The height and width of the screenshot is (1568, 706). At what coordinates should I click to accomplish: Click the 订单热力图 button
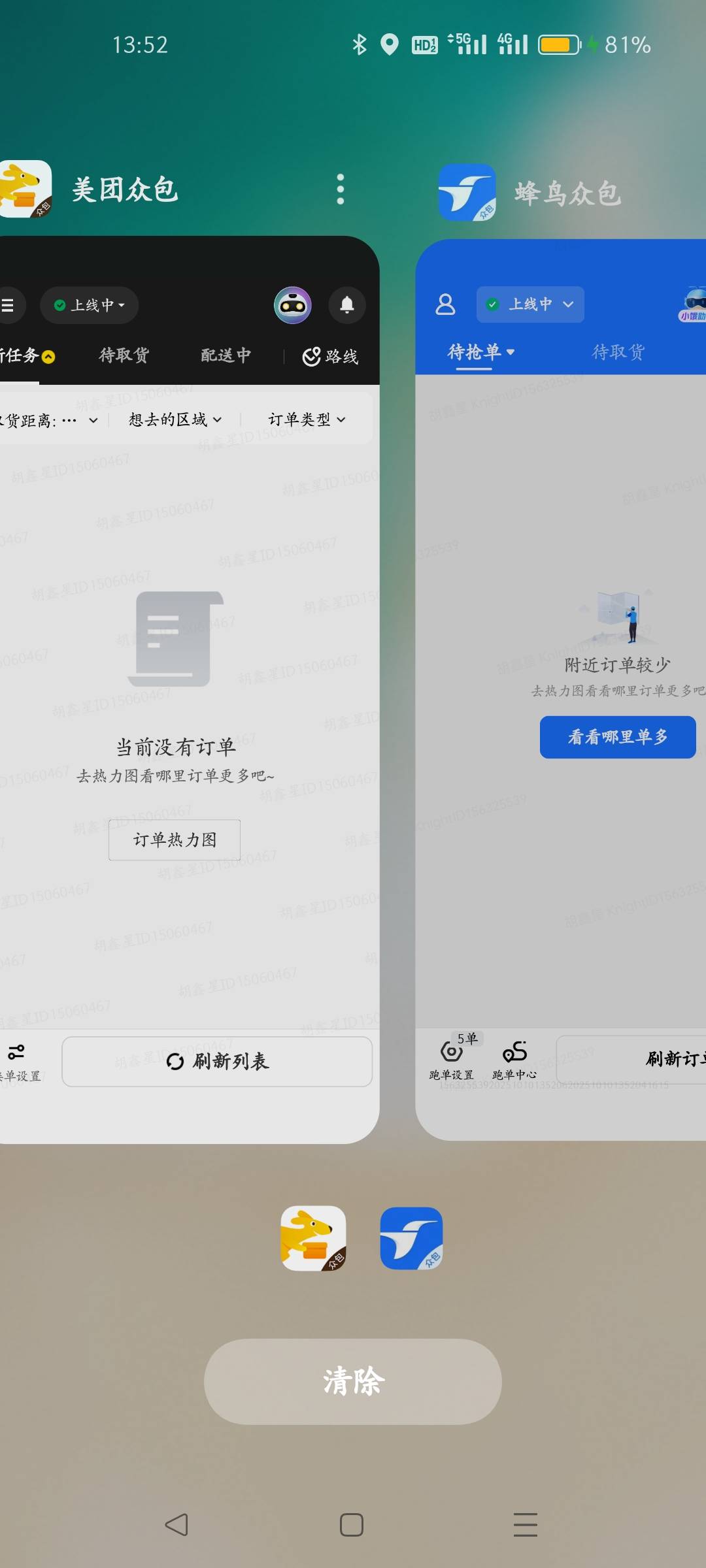[x=175, y=840]
